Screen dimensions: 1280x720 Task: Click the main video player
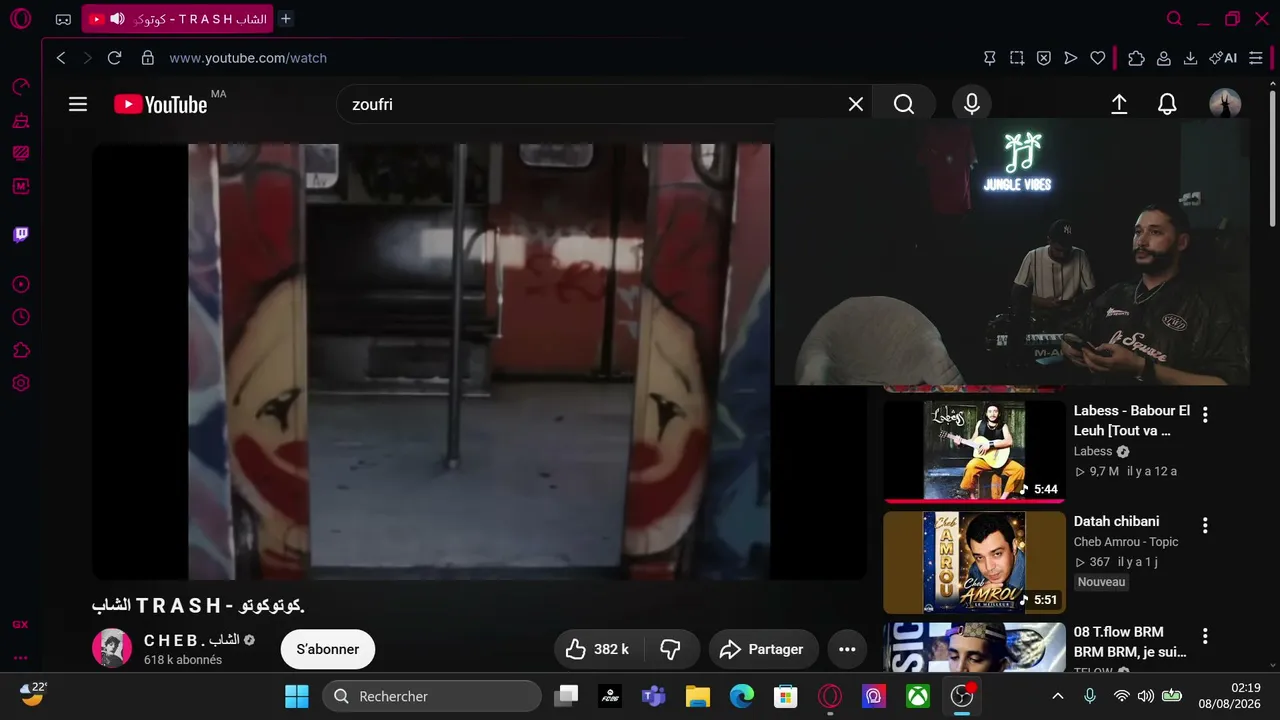pyautogui.click(x=480, y=361)
